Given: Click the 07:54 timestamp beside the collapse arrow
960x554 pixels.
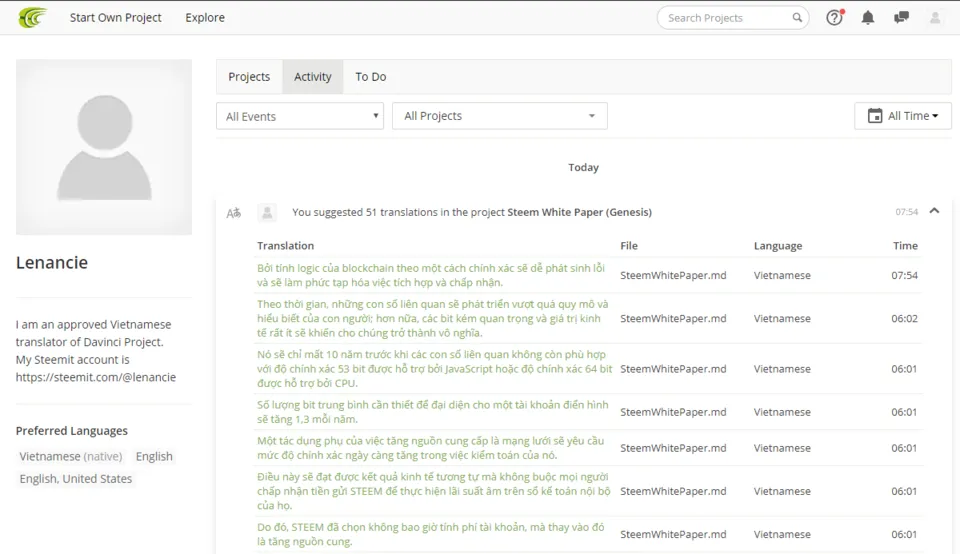Looking at the screenshot, I should [907, 212].
